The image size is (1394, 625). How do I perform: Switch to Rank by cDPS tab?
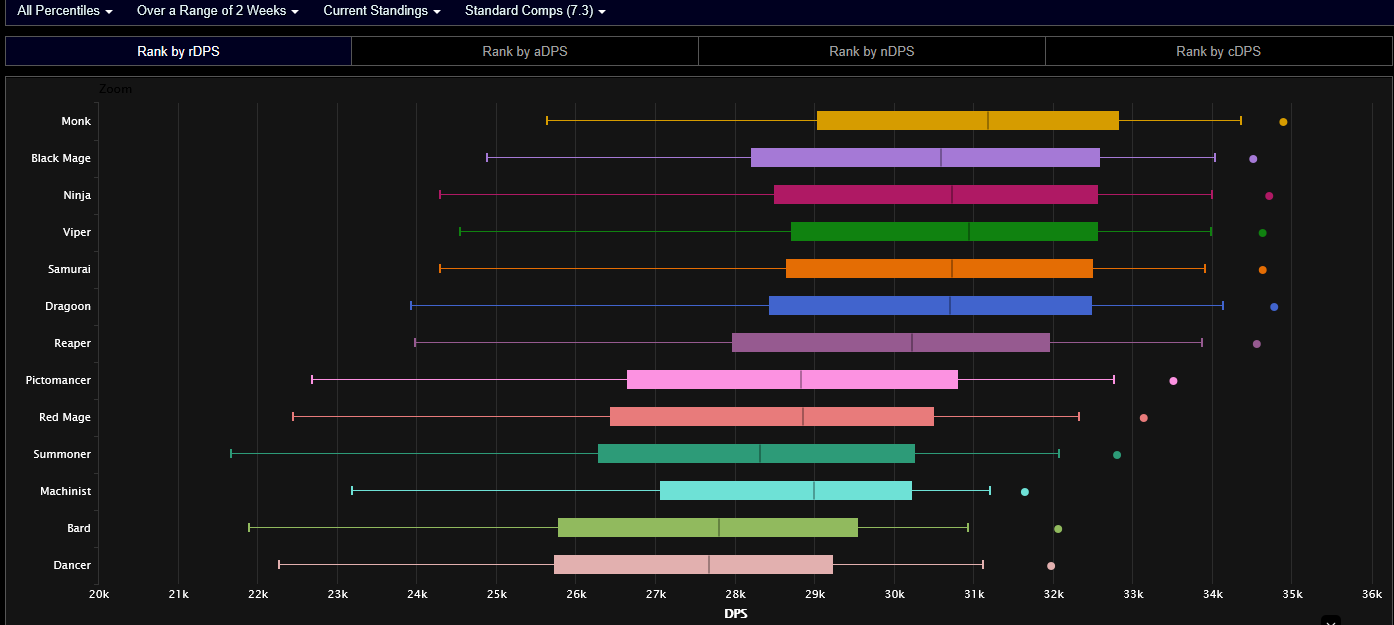pyautogui.click(x=1218, y=51)
